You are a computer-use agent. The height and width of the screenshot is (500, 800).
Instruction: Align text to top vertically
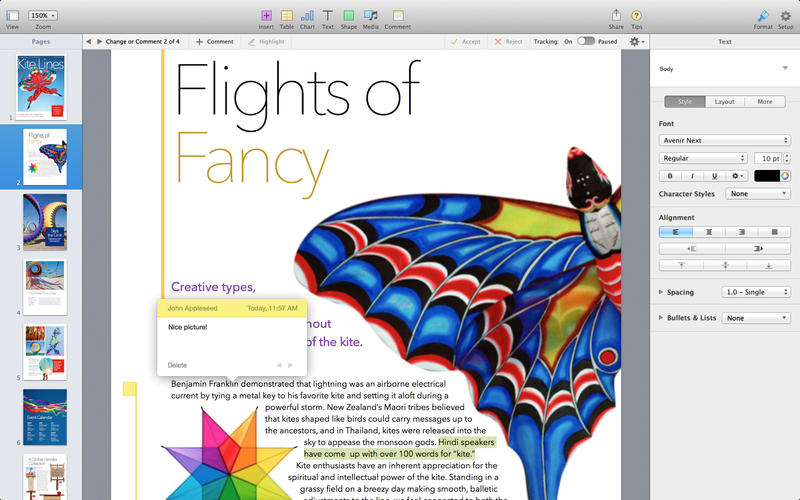pos(681,265)
